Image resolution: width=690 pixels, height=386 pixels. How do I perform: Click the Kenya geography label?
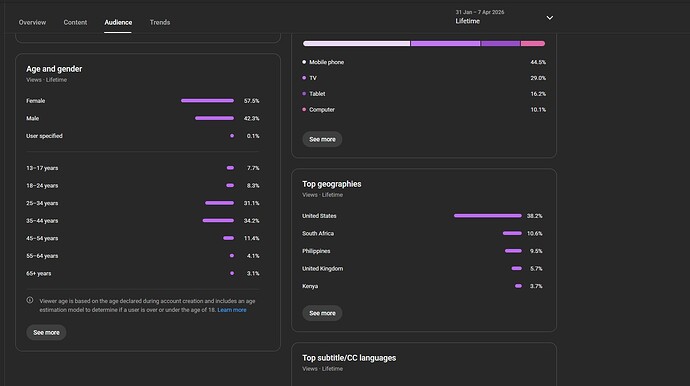coord(310,286)
